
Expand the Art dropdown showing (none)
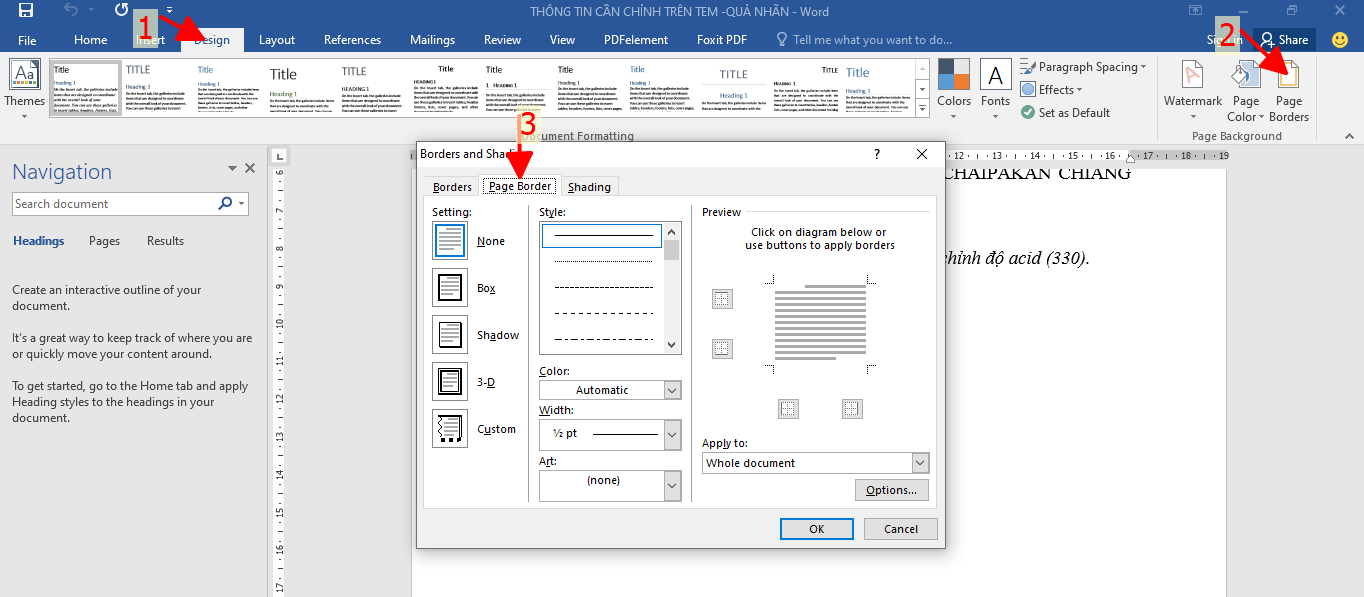tap(673, 486)
